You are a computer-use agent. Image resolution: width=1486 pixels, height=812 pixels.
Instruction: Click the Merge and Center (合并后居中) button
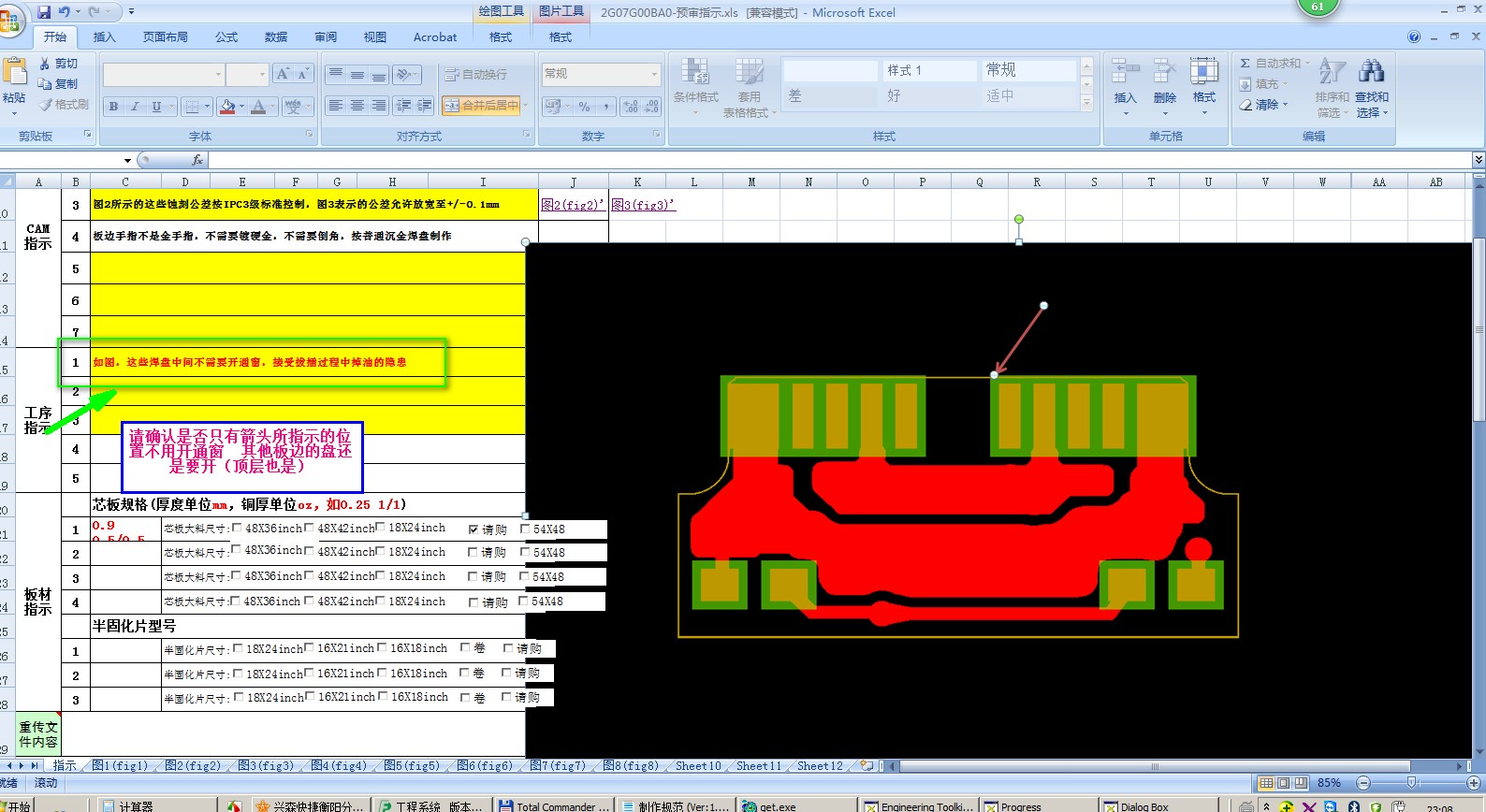481,106
